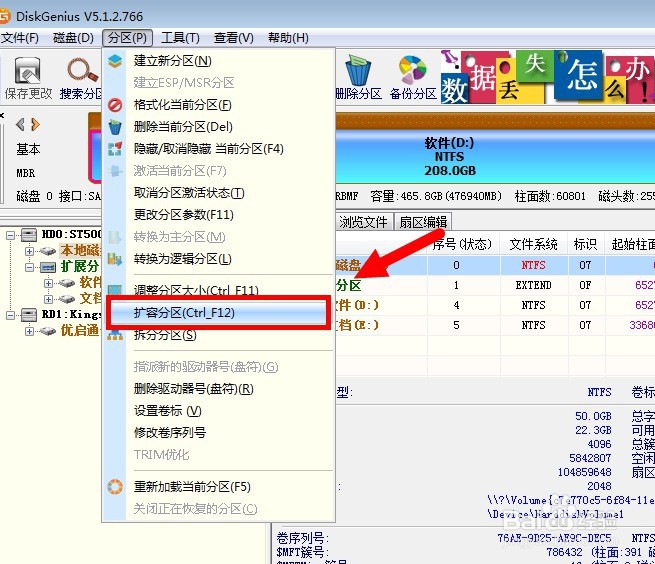This screenshot has width=655, height=564.
Task: Open the 工具(T) menu
Action: 180,38
